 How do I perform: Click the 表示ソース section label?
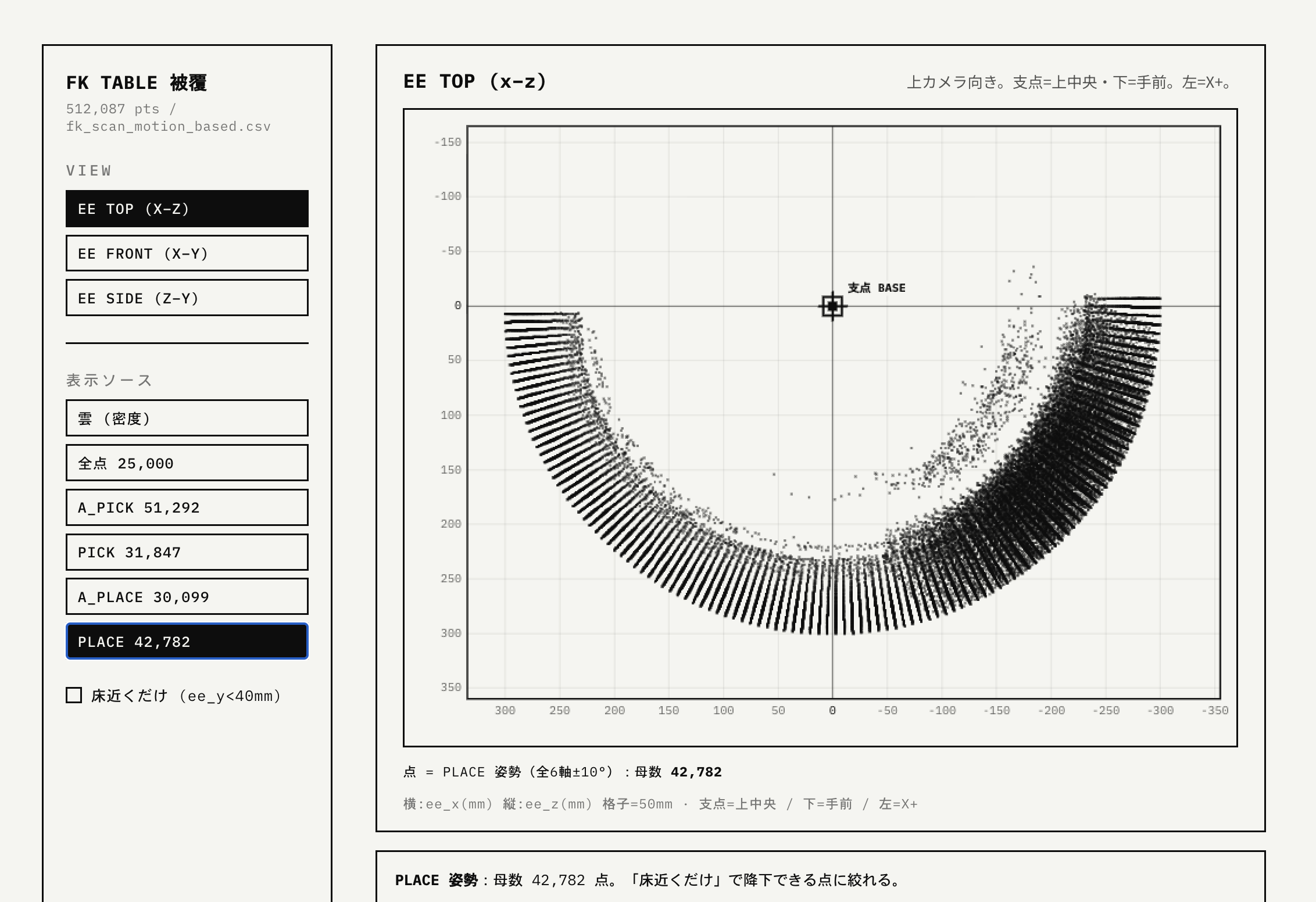pos(109,380)
